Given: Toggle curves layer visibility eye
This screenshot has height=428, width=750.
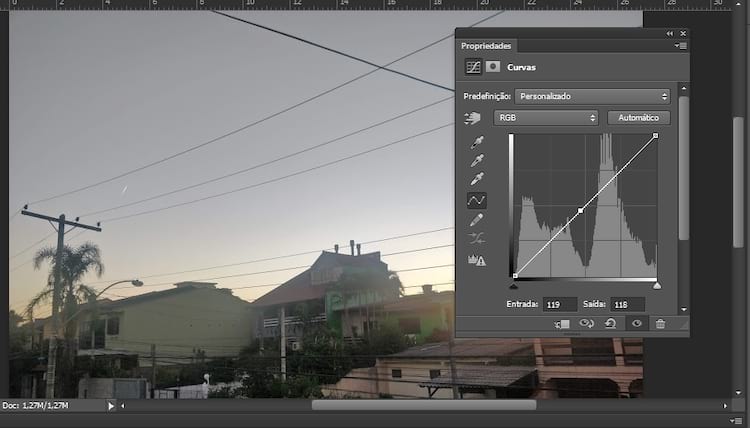Looking at the screenshot, I should point(637,324).
